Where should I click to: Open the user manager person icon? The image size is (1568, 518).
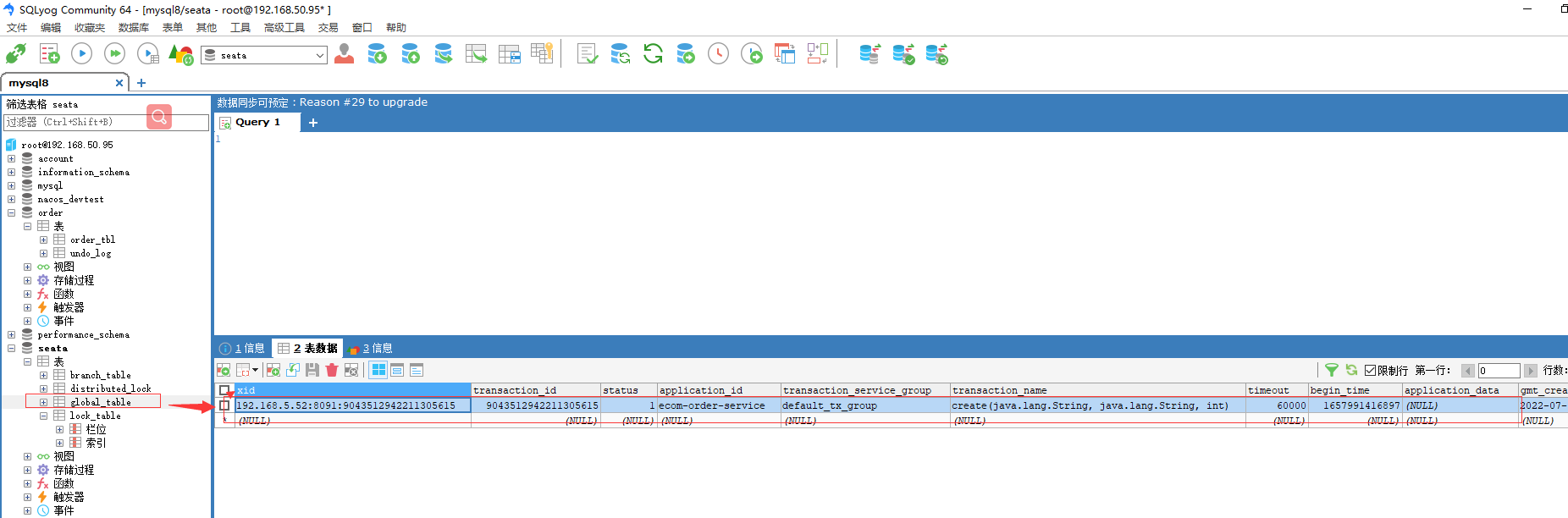point(344,54)
